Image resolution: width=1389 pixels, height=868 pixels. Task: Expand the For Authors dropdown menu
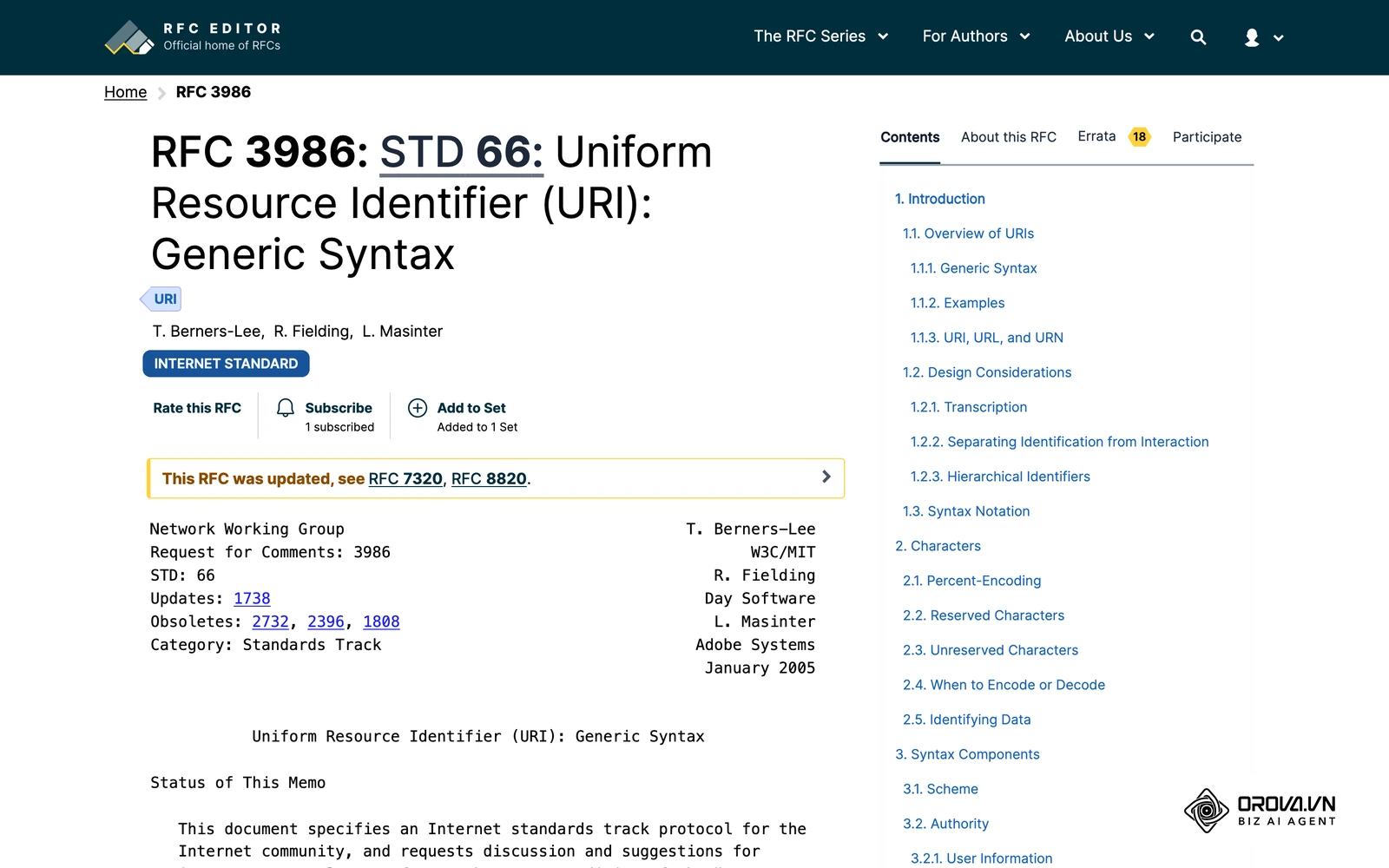tap(976, 36)
